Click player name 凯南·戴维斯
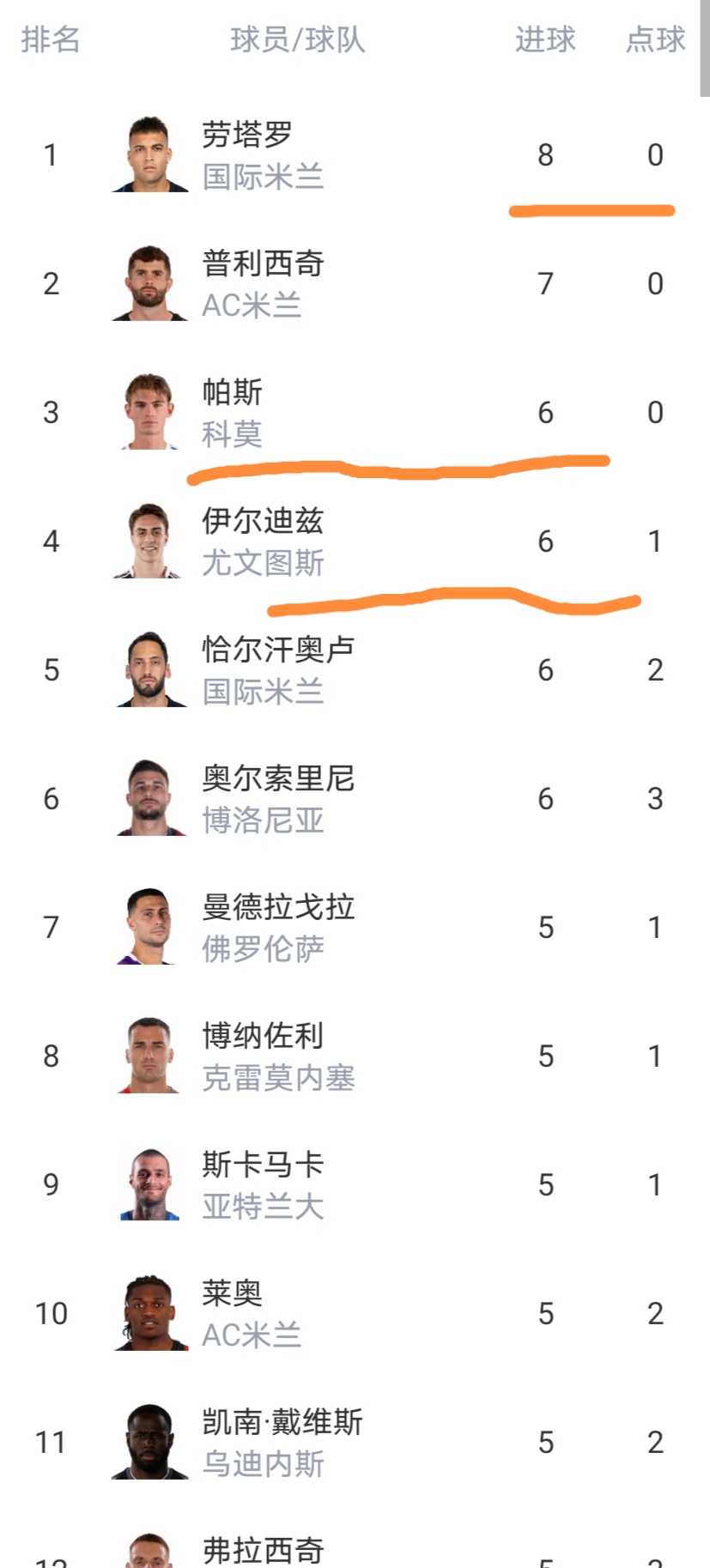This screenshot has width=710, height=1568. coord(282,1422)
